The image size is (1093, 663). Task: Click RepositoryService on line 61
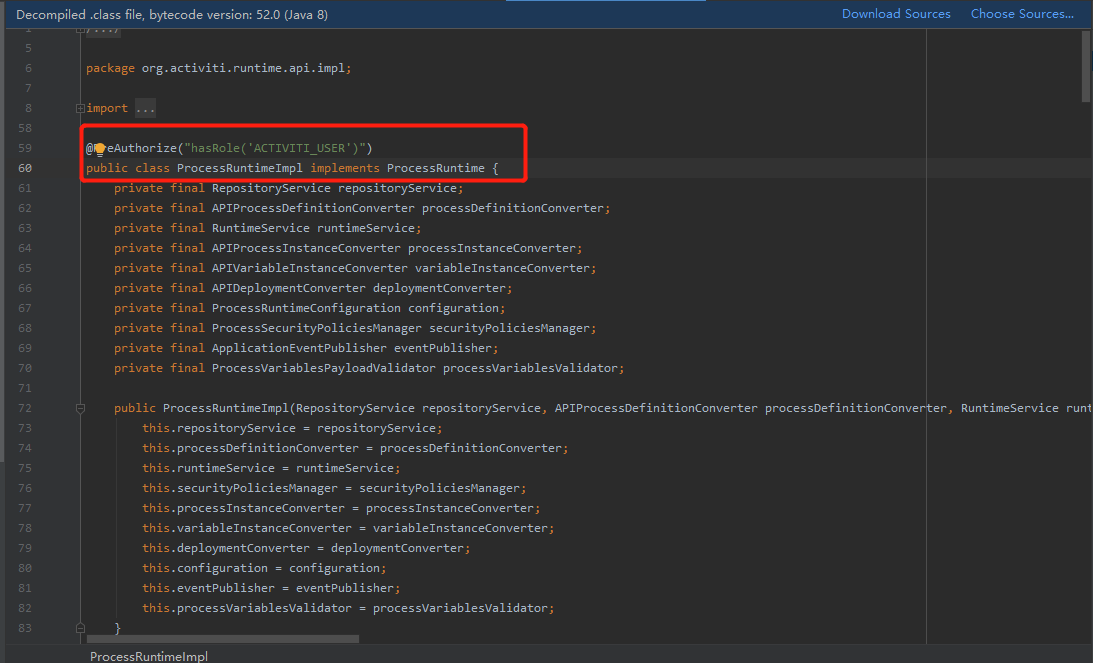point(270,187)
